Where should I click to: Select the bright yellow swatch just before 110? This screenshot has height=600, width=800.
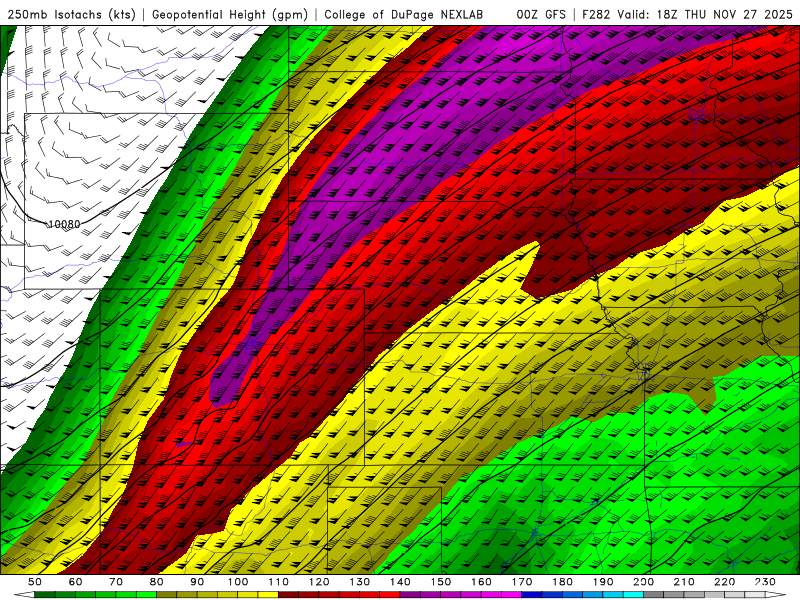268,594
